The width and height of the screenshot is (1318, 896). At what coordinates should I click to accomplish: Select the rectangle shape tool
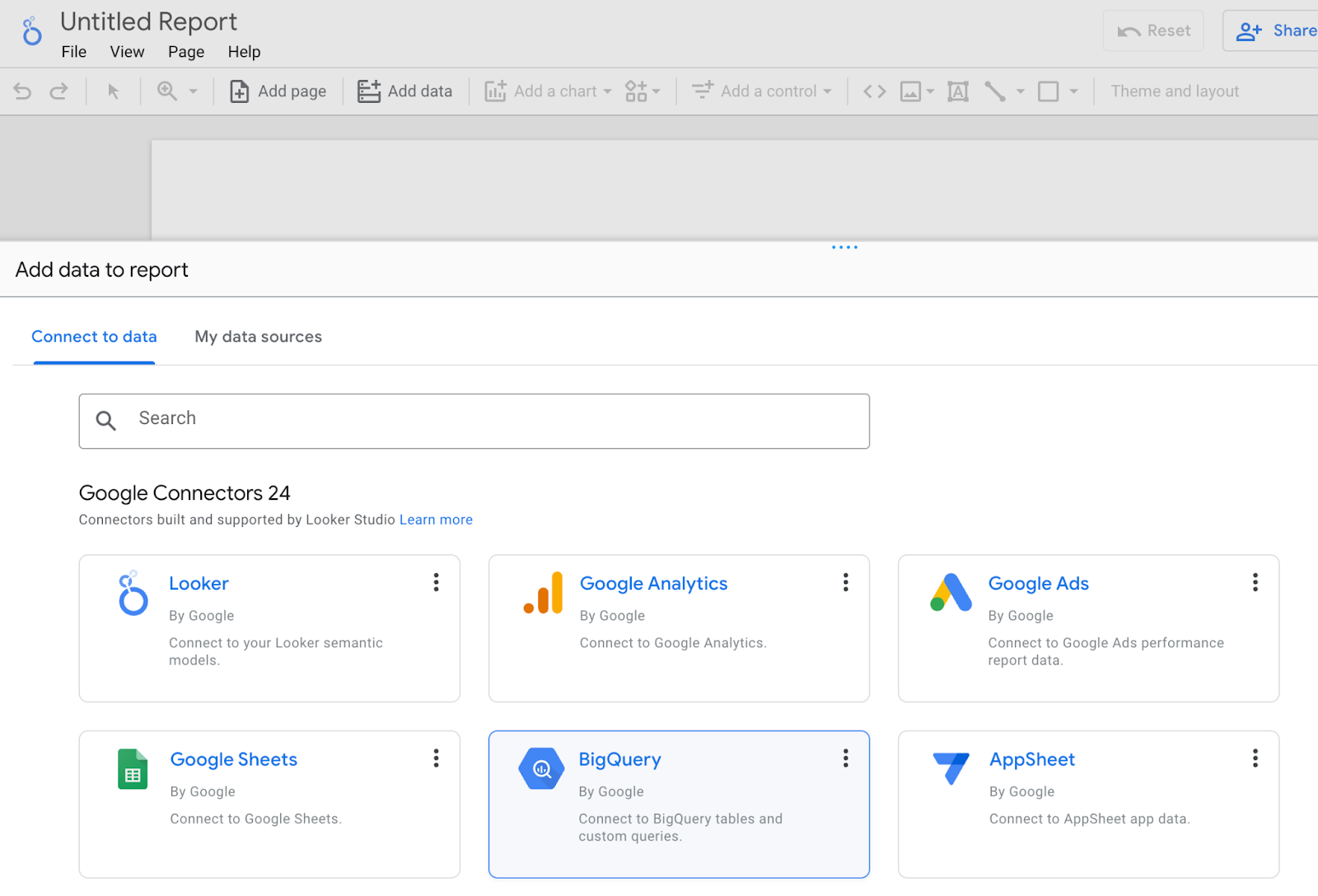click(x=1048, y=91)
